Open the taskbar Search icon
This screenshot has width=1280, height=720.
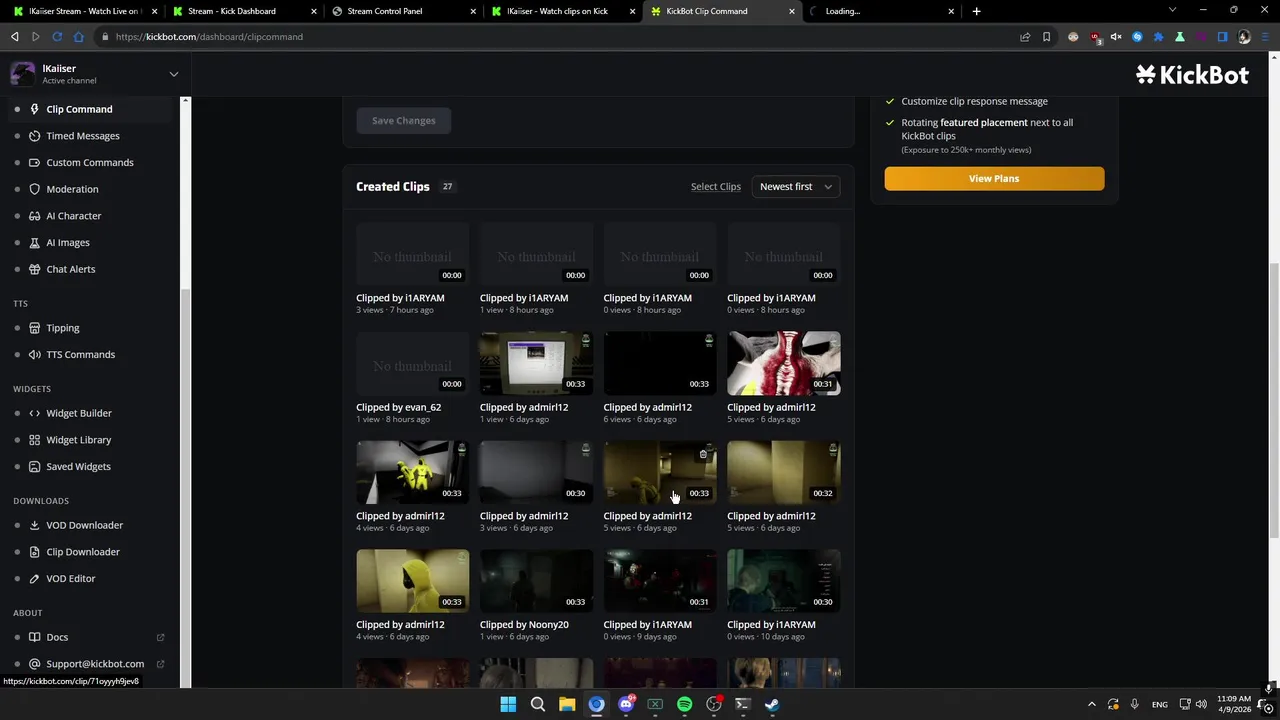tap(537, 704)
